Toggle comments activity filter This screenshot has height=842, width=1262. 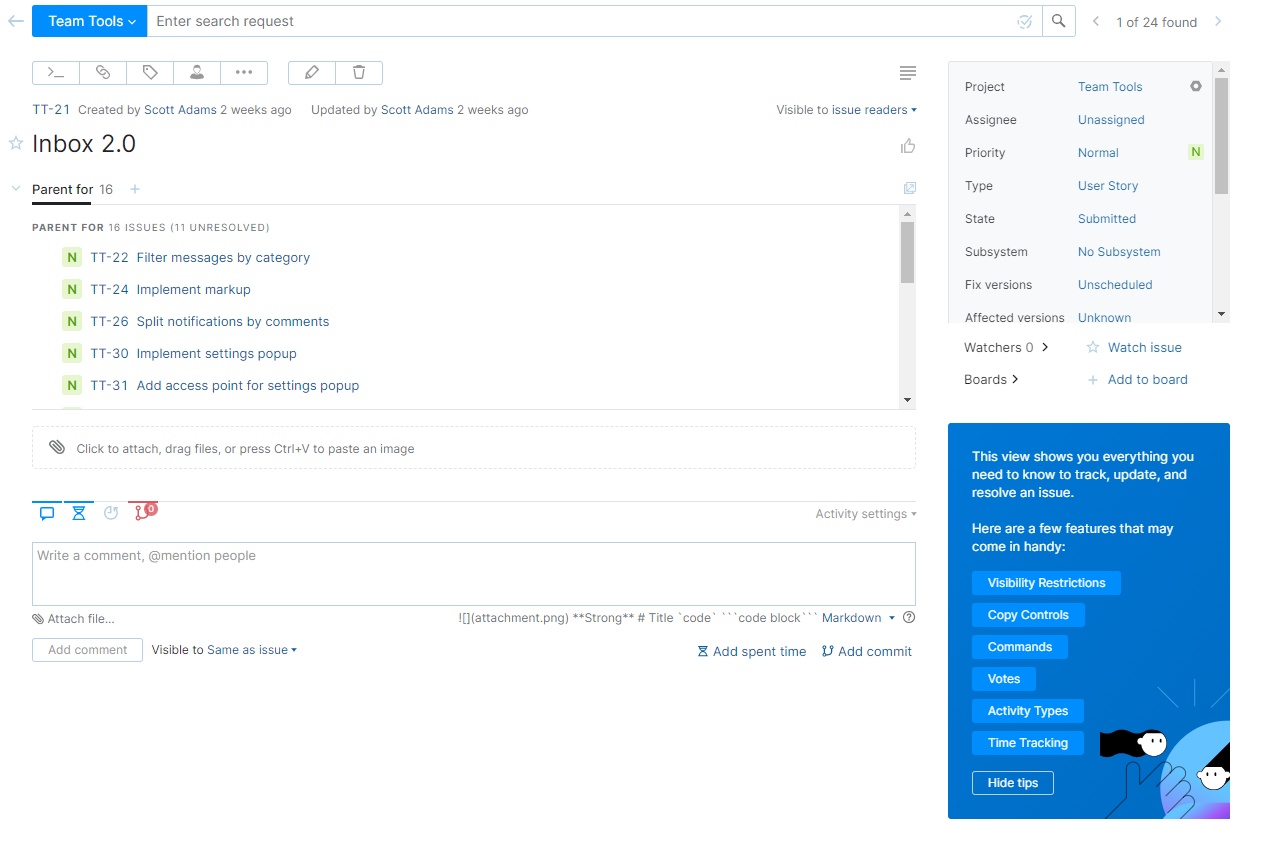[46, 512]
